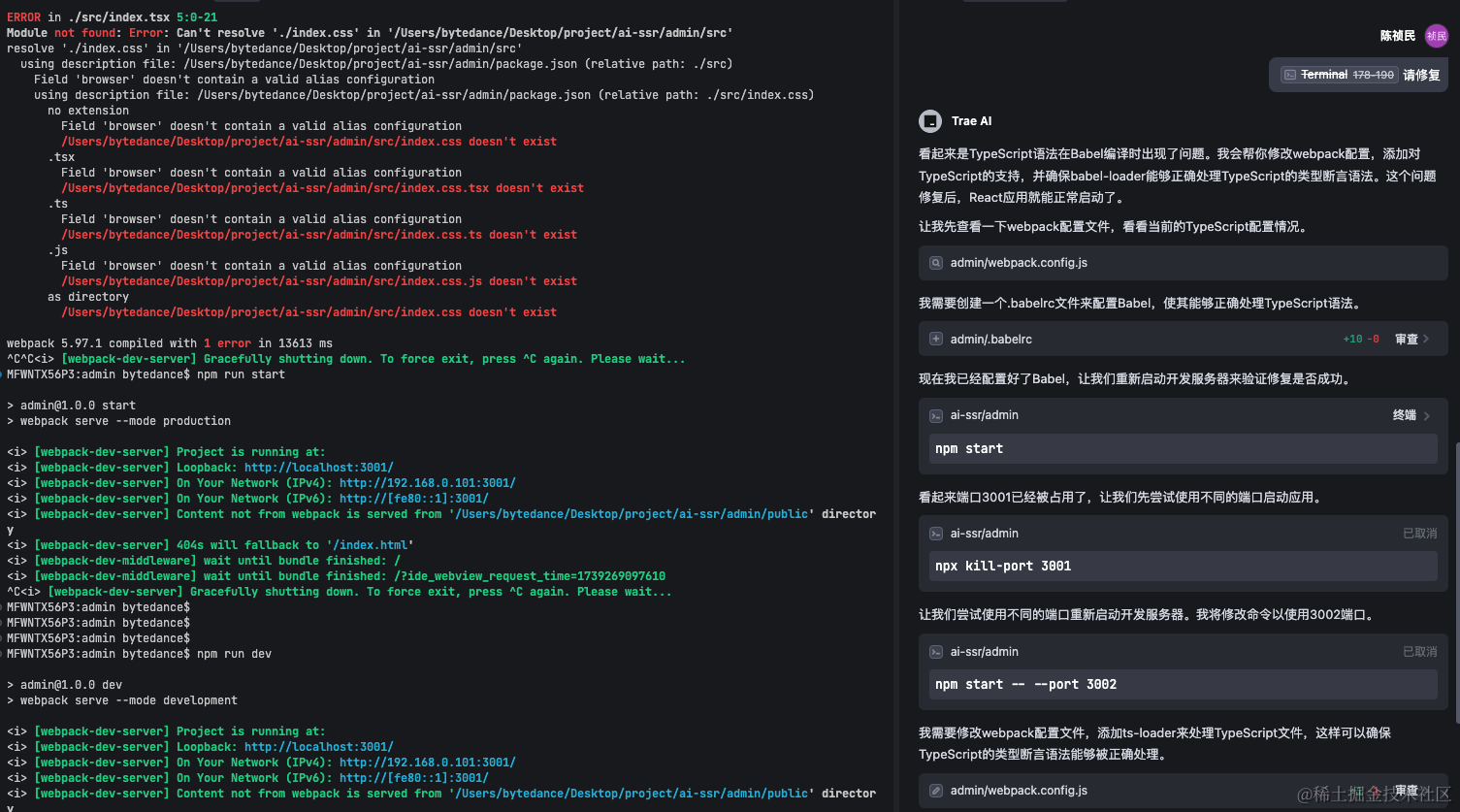The width and height of the screenshot is (1460, 812).
Task: Click the index.css.ts doesn't exist path
Action: [319, 235]
